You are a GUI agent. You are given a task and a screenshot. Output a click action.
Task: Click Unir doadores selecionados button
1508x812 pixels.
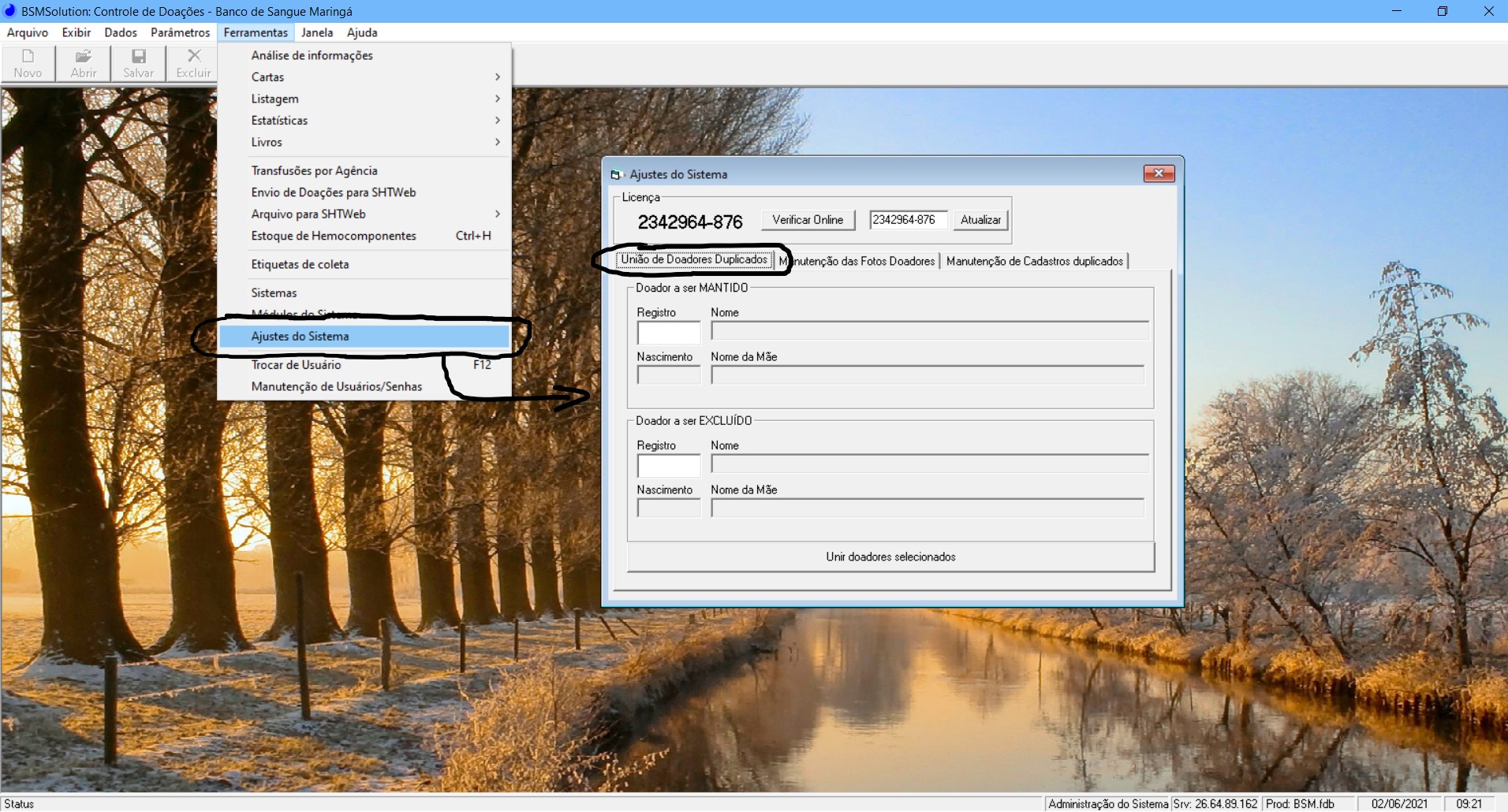(x=890, y=557)
